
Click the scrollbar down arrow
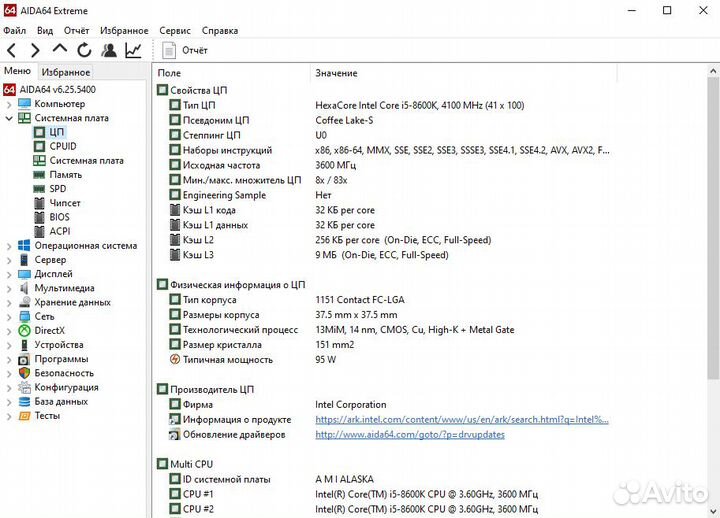pos(713,511)
